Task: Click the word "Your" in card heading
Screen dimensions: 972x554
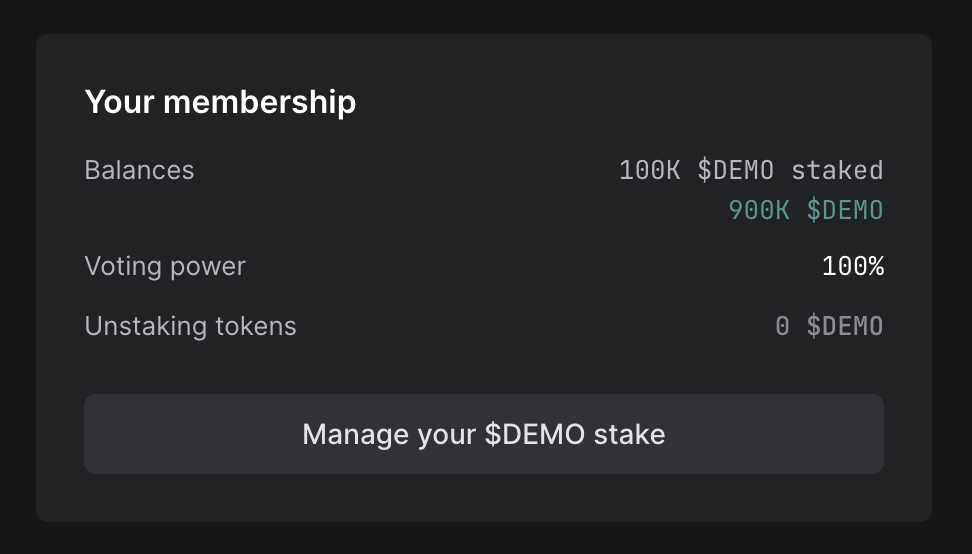Action: click(120, 101)
